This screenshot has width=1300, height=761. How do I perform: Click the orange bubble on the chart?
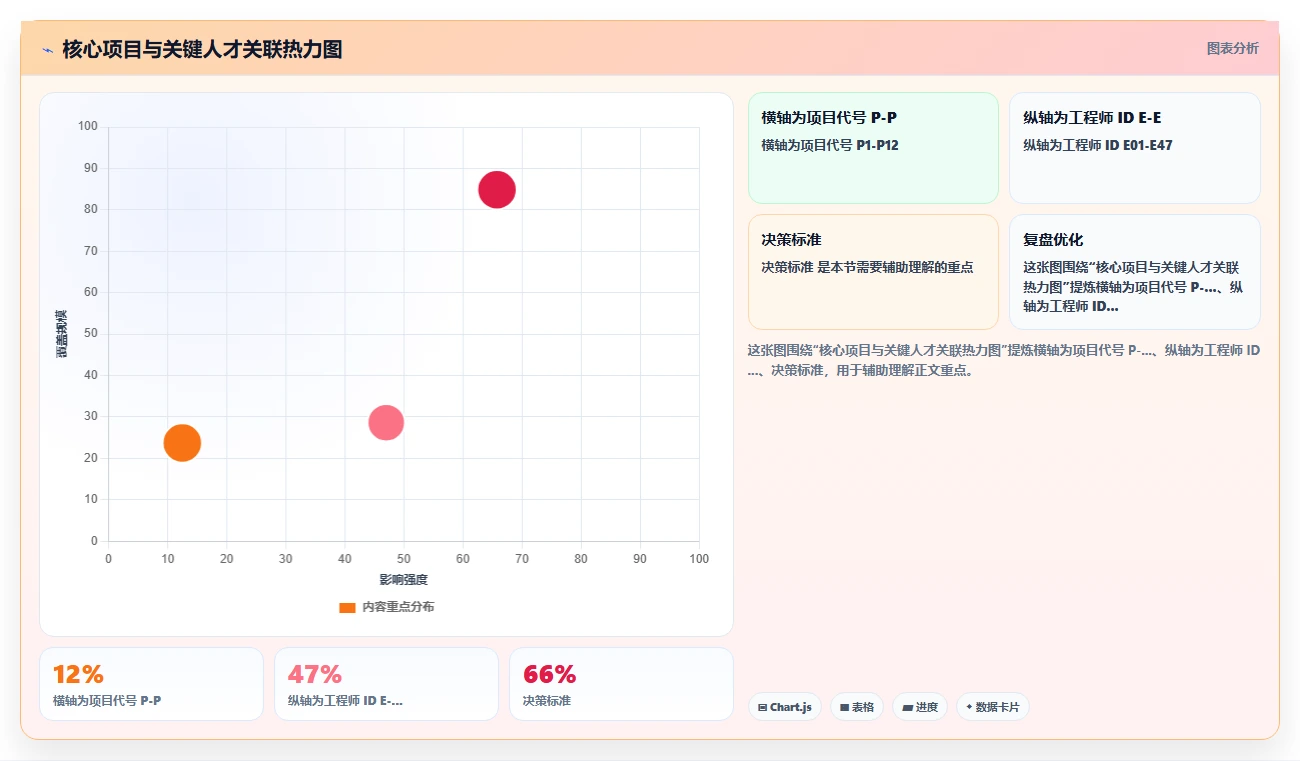click(x=182, y=442)
